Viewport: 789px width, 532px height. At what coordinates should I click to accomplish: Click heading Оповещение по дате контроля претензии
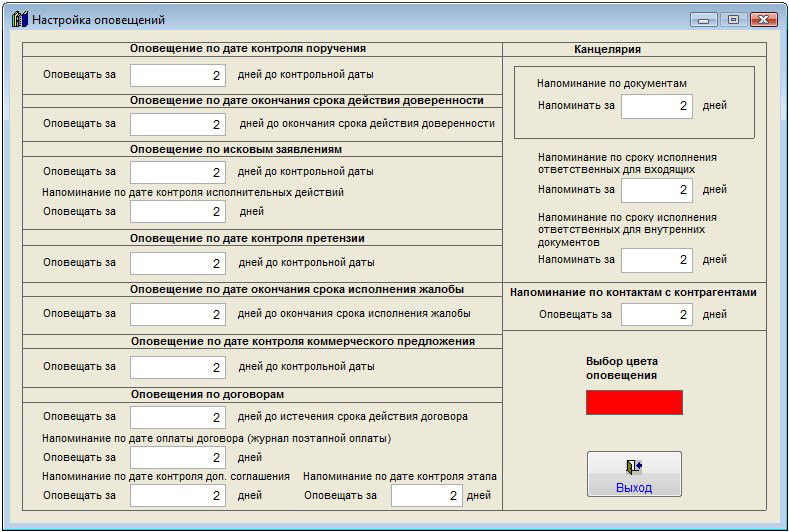(247, 238)
